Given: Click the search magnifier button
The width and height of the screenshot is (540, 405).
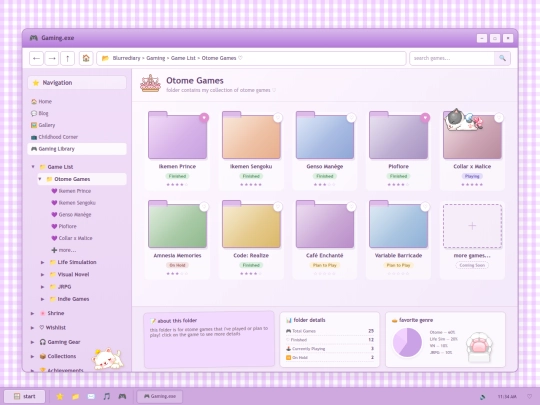Looking at the screenshot, I should 502,58.
